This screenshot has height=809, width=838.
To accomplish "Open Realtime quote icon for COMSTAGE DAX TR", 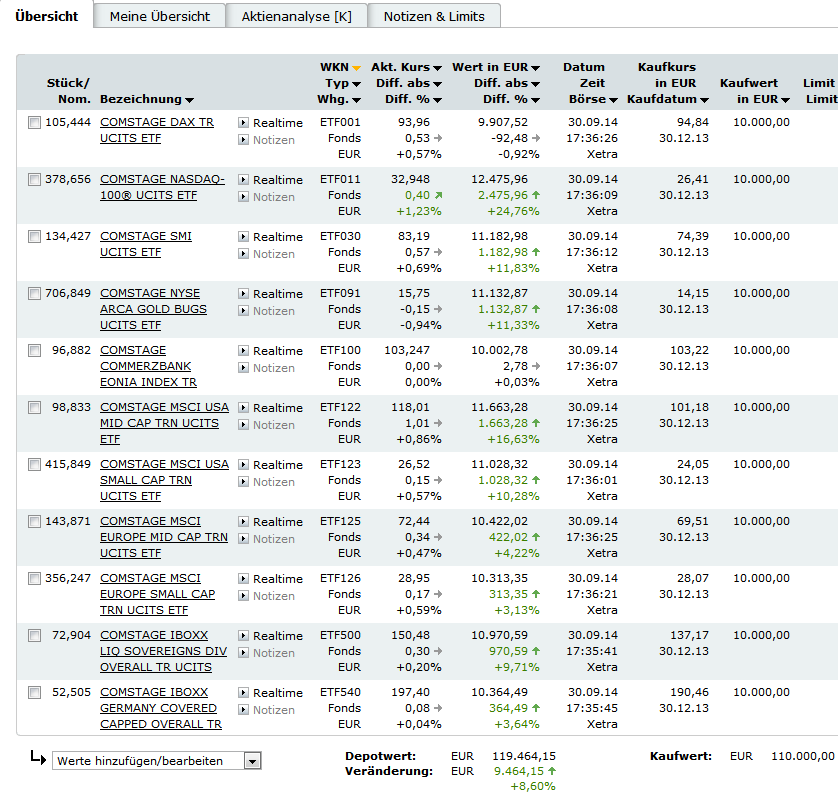I will [x=243, y=123].
